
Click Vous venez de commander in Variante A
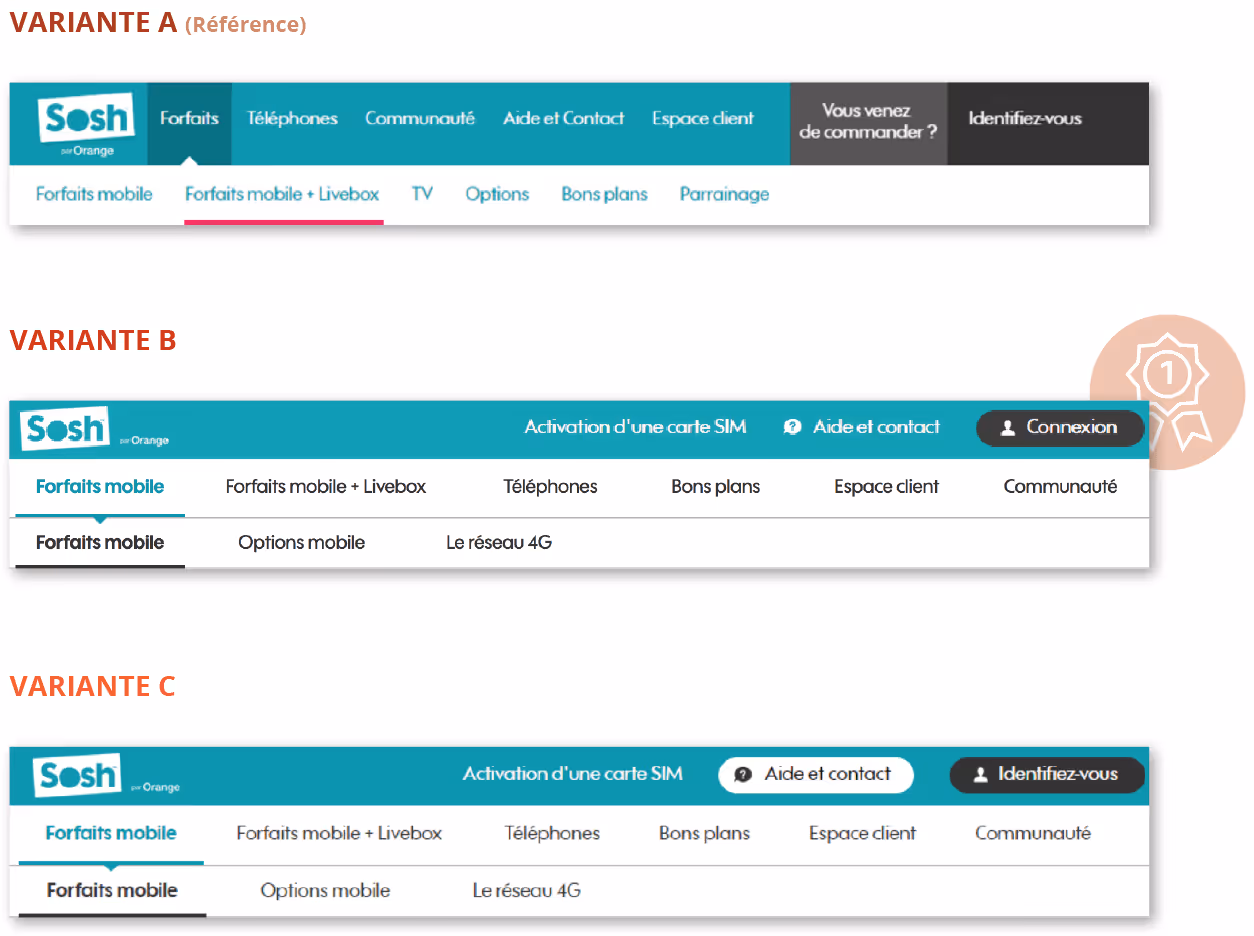pos(868,122)
